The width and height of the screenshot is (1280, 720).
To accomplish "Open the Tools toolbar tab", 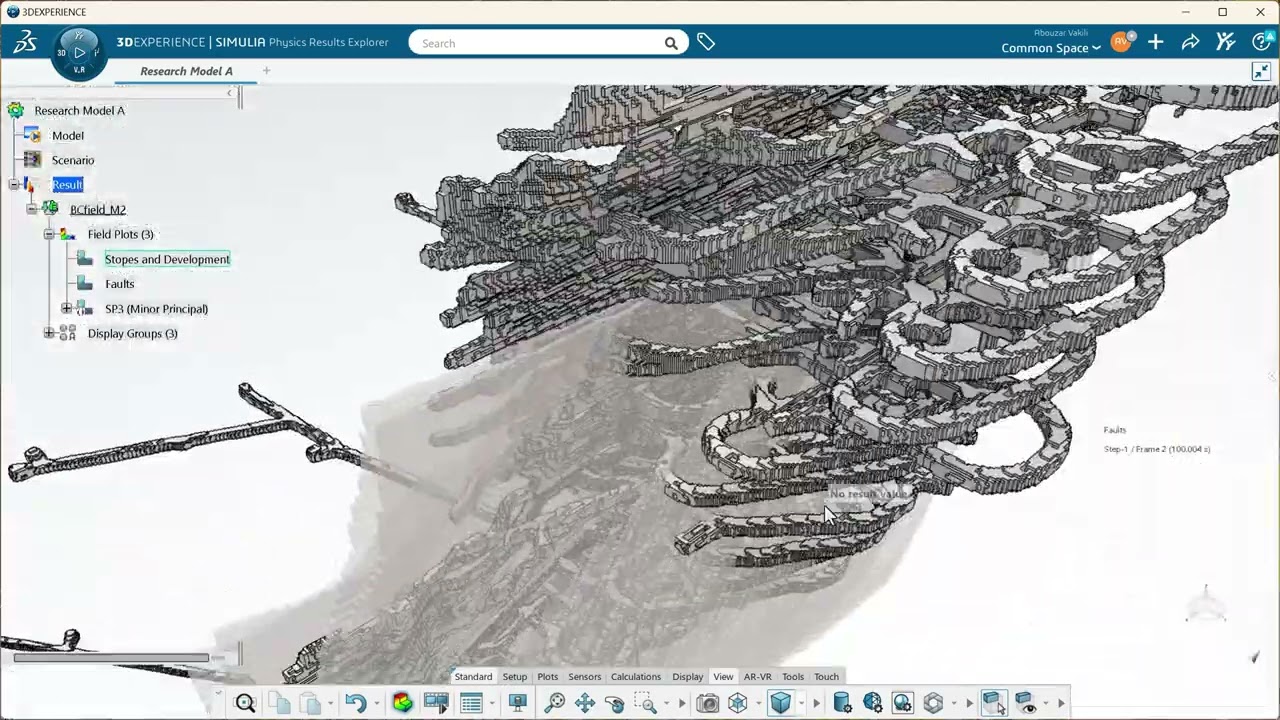I will pos(793,677).
